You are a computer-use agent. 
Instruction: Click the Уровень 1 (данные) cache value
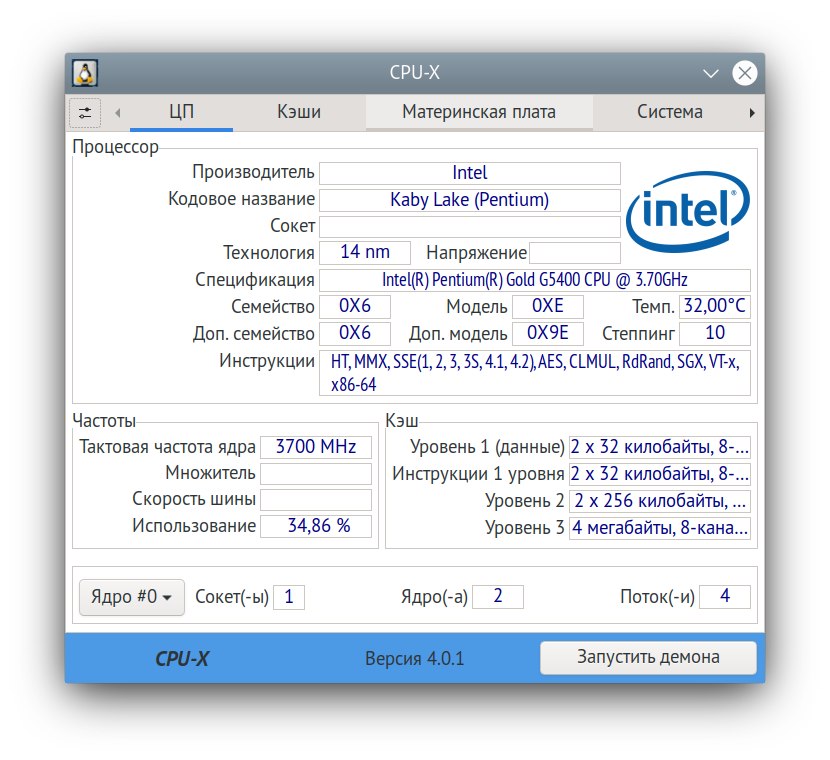point(660,447)
